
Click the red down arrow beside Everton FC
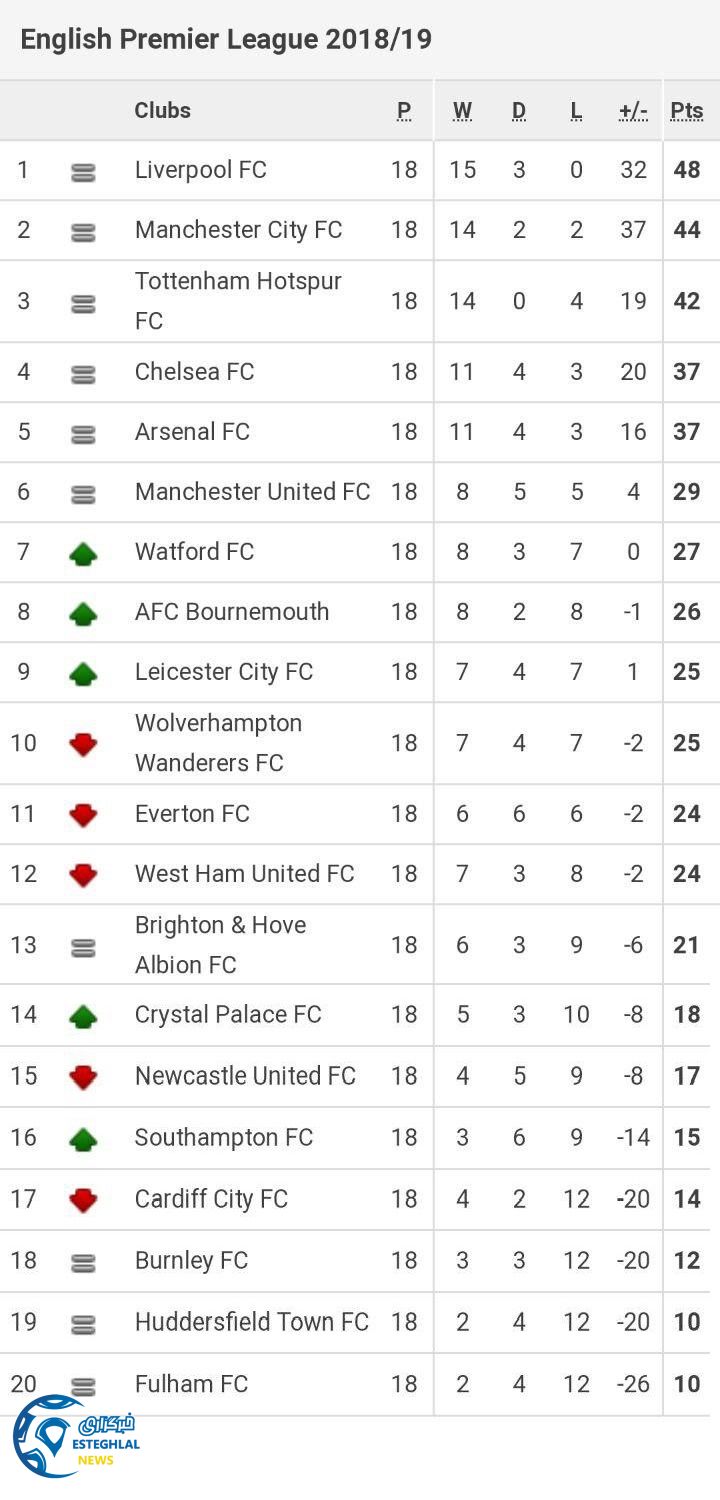click(x=83, y=815)
